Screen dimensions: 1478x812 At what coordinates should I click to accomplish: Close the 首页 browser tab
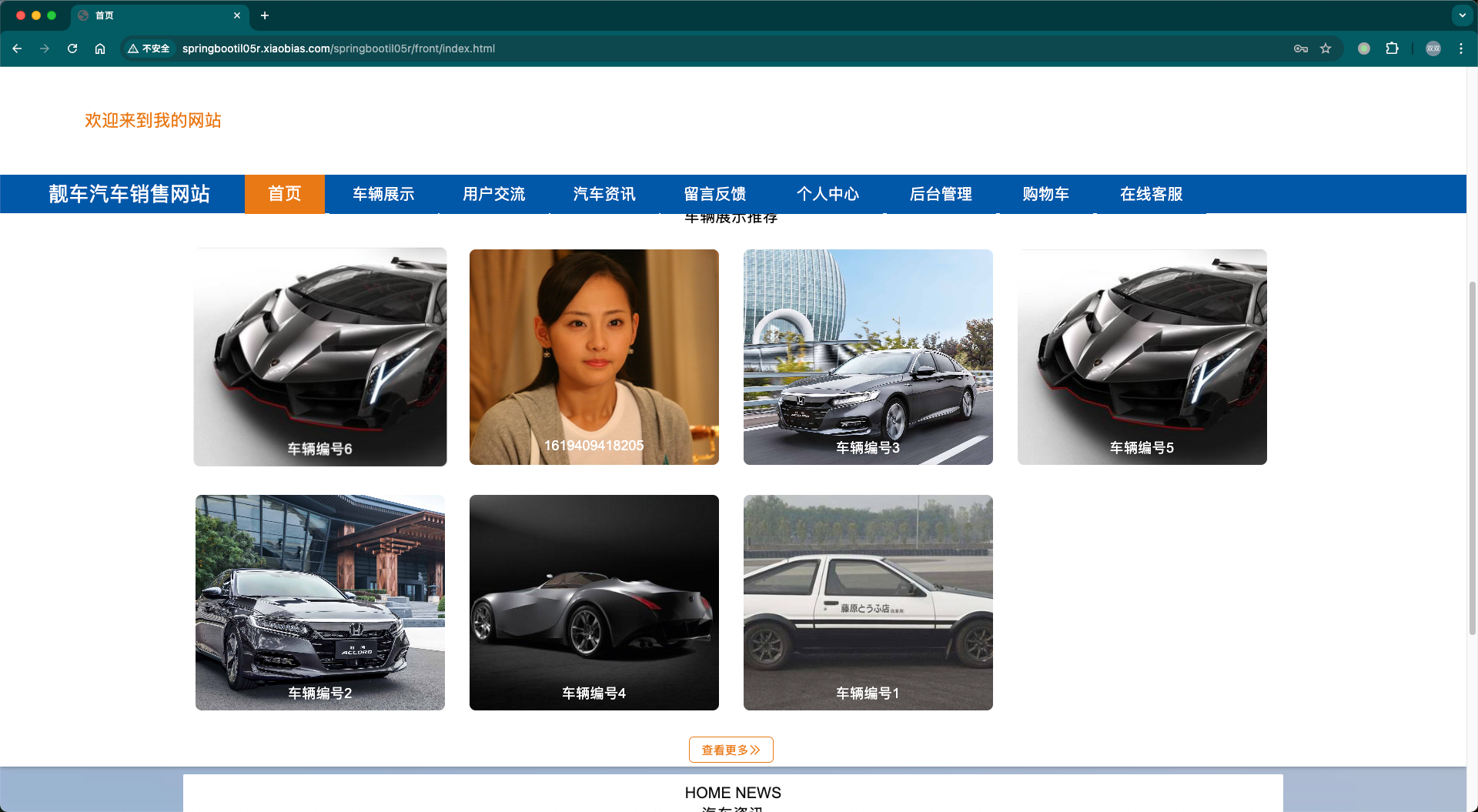point(237,15)
